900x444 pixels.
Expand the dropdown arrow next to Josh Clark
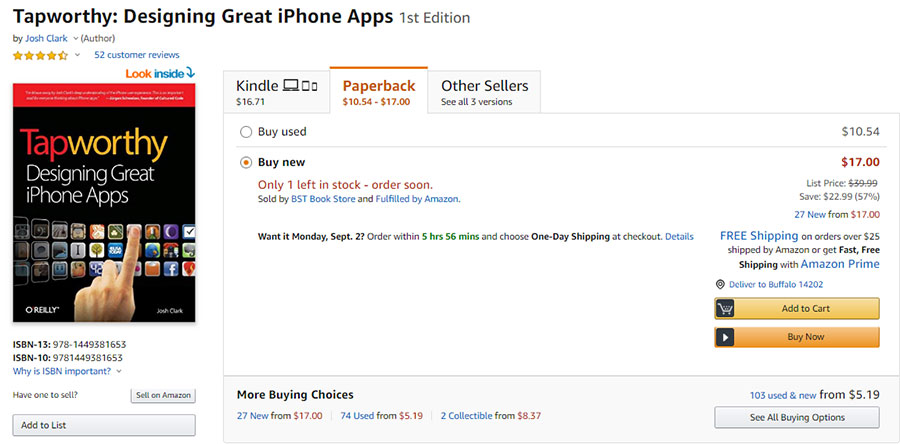[x=76, y=39]
